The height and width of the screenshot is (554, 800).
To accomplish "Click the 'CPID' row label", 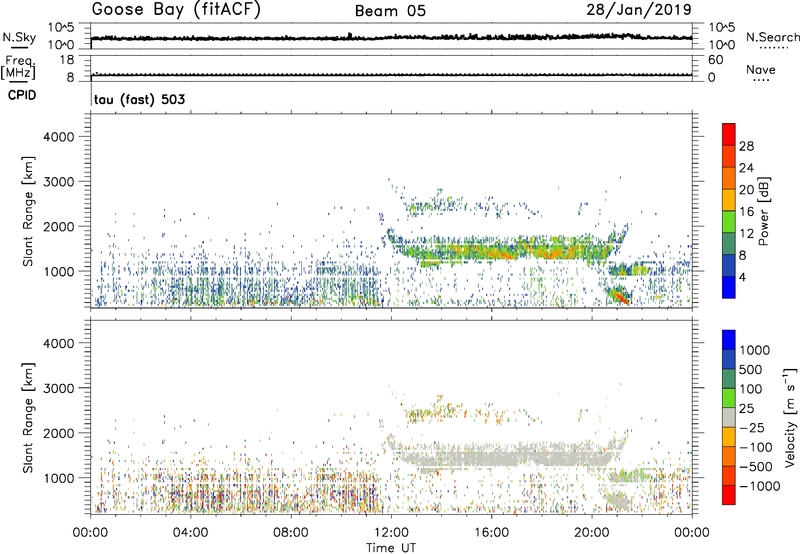I will pos(22,95).
